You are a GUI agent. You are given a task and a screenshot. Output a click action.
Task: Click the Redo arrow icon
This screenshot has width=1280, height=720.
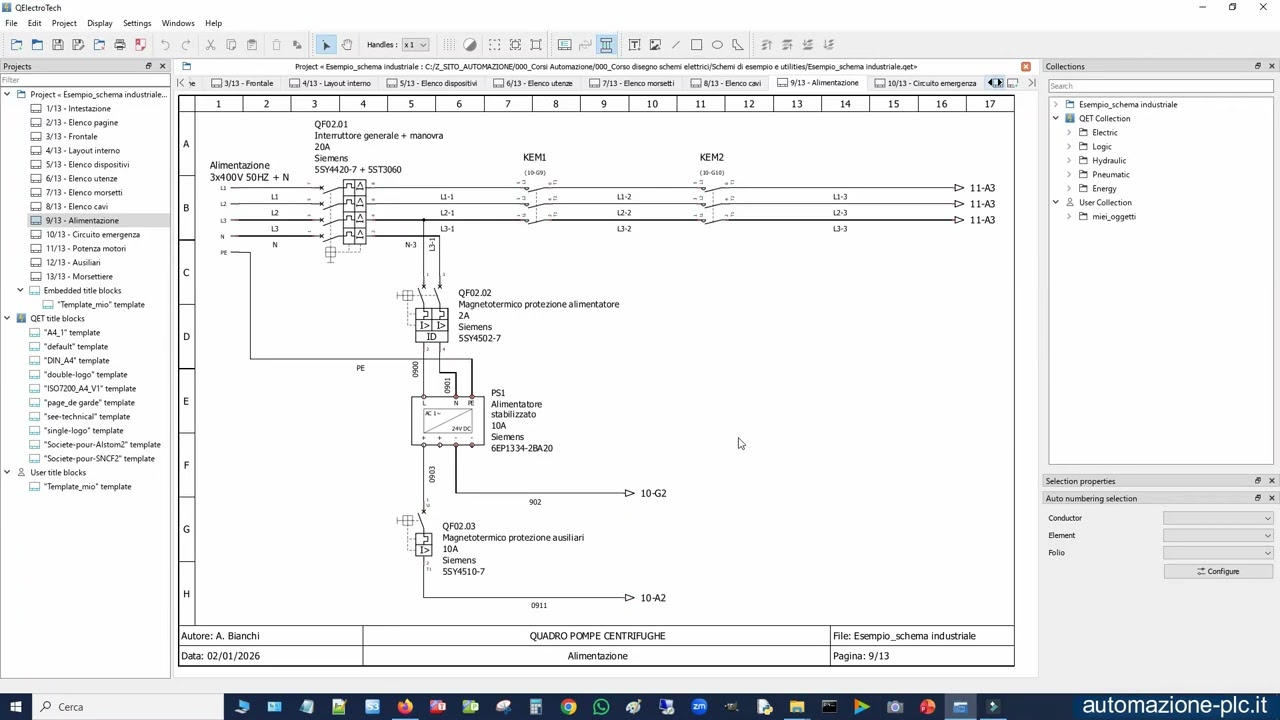click(x=186, y=44)
